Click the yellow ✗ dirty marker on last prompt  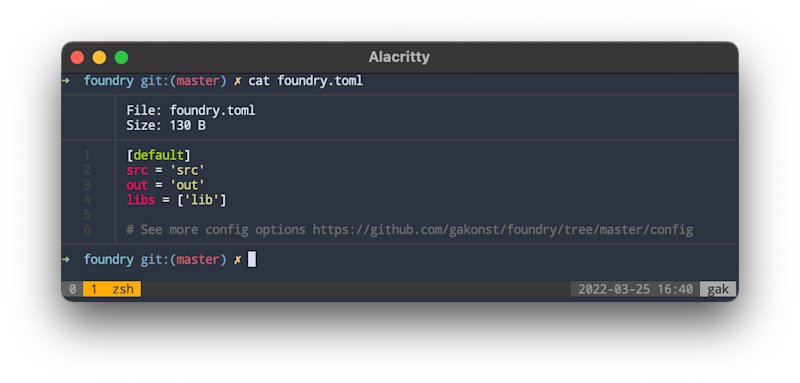[237, 259]
